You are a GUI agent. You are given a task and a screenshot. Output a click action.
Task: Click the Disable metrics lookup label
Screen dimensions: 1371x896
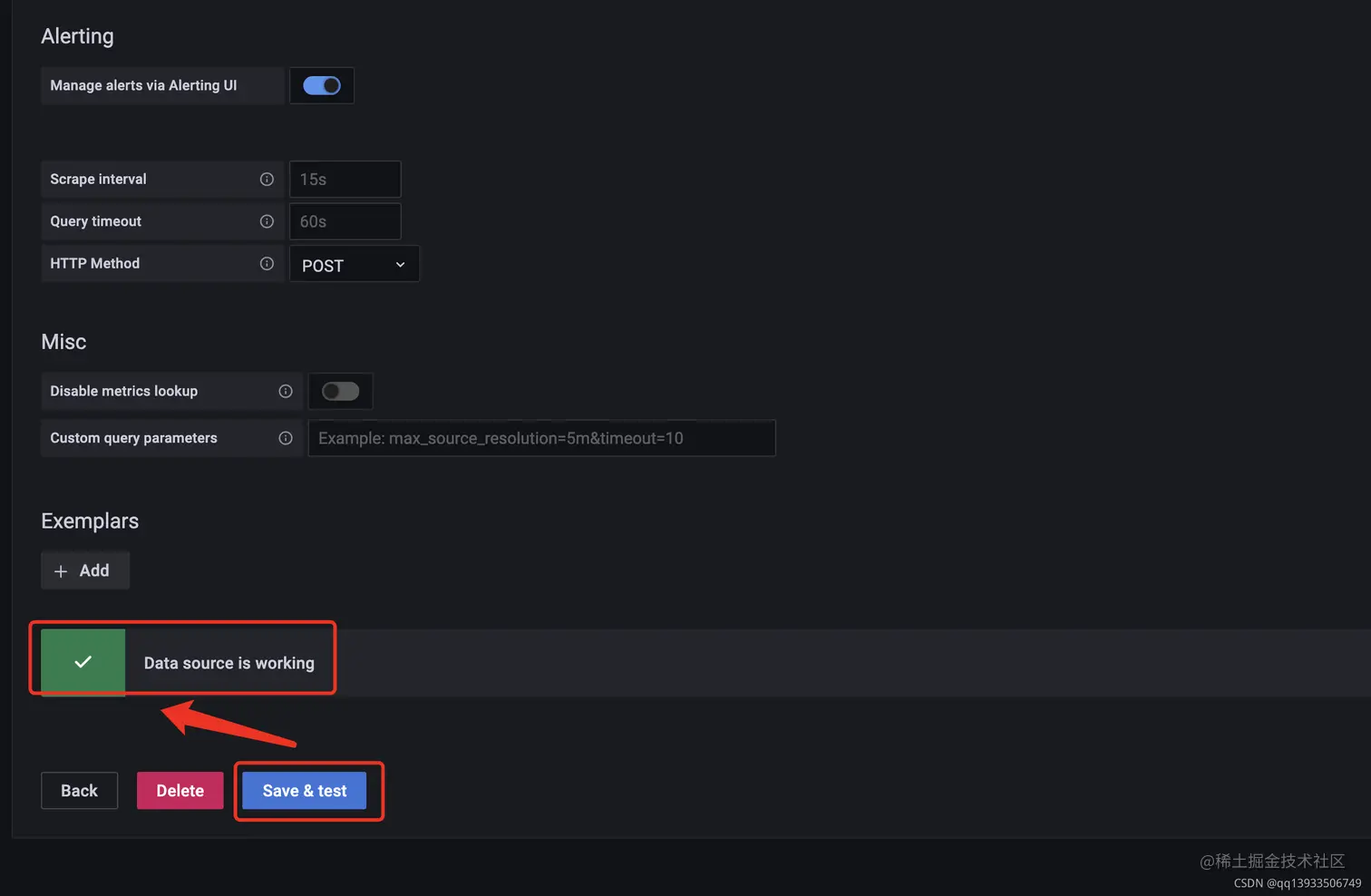124,392
